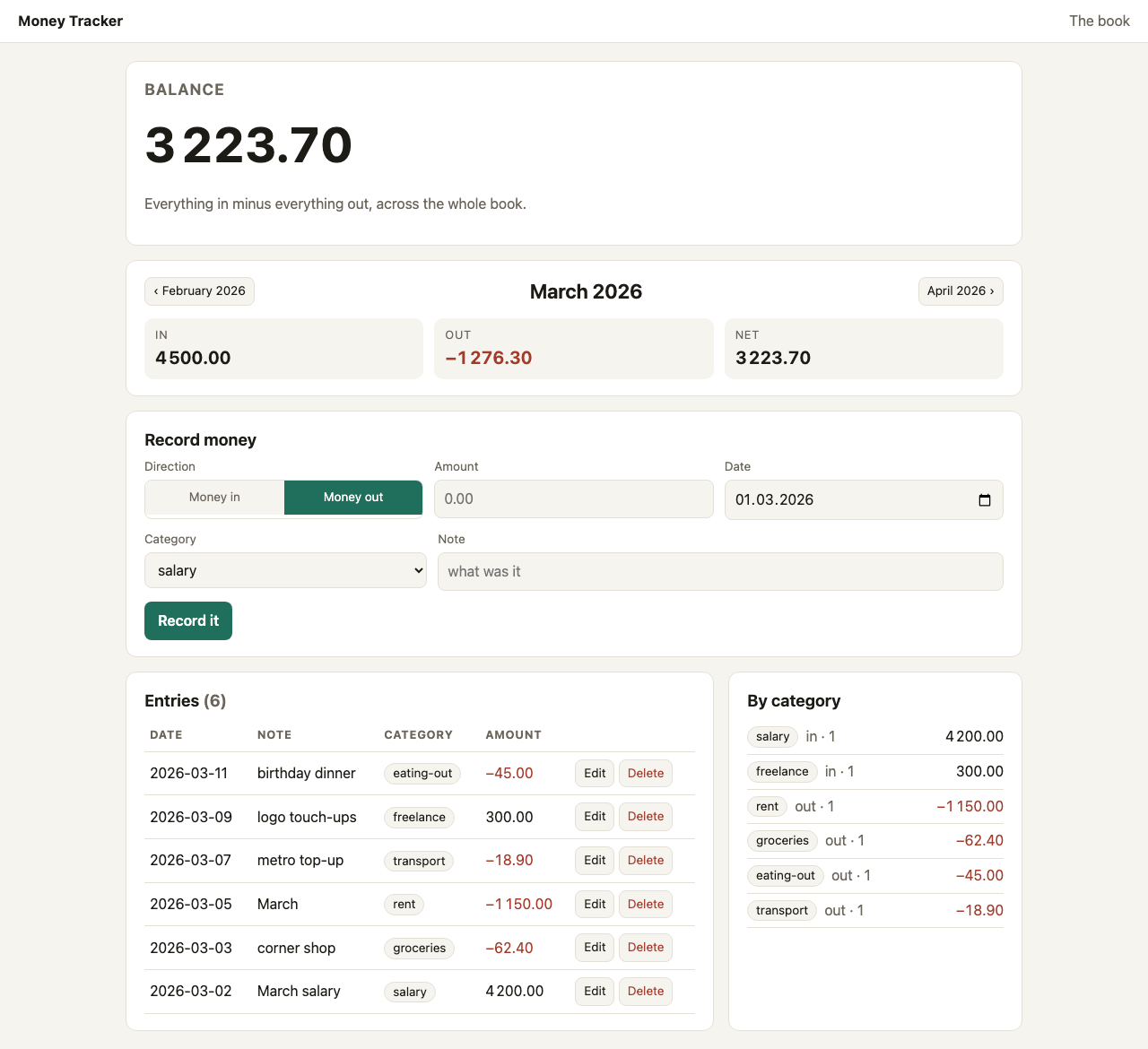Click rent tag in By category panel

click(767, 807)
